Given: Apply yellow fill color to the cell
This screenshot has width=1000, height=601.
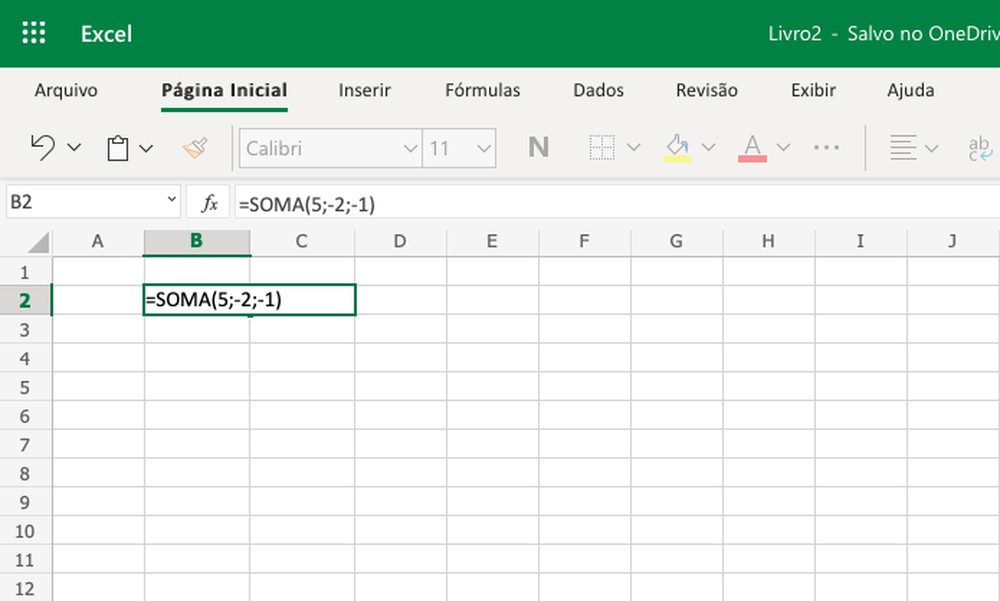Looking at the screenshot, I should pos(677,147).
